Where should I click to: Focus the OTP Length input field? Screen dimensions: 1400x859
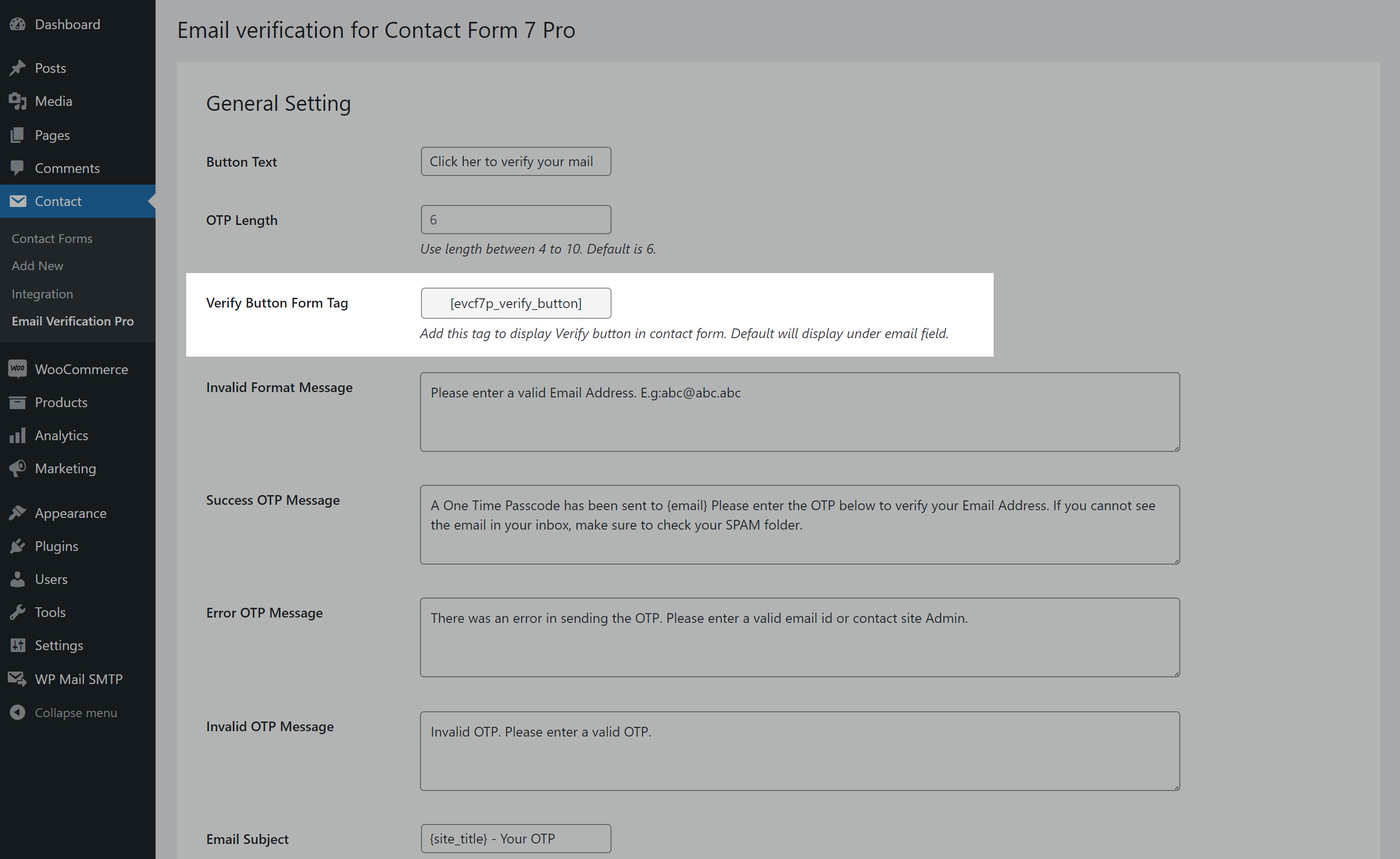pos(516,219)
